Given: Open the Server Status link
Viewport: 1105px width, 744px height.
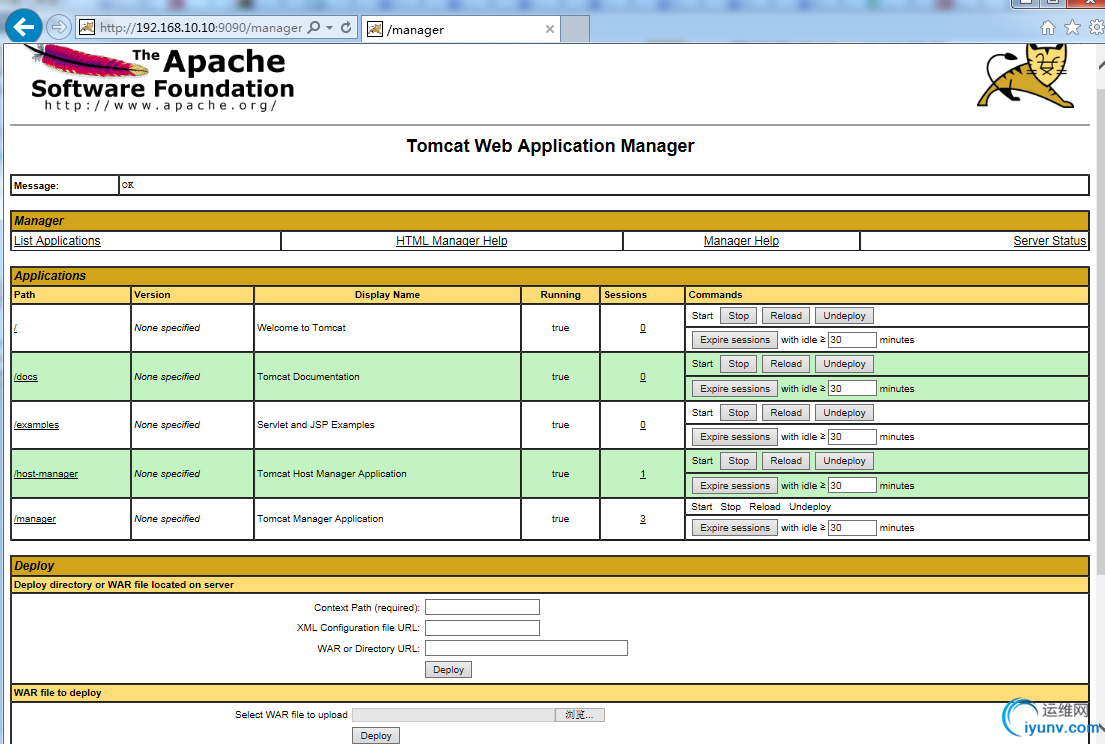Looking at the screenshot, I should pyautogui.click(x=1049, y=241).
